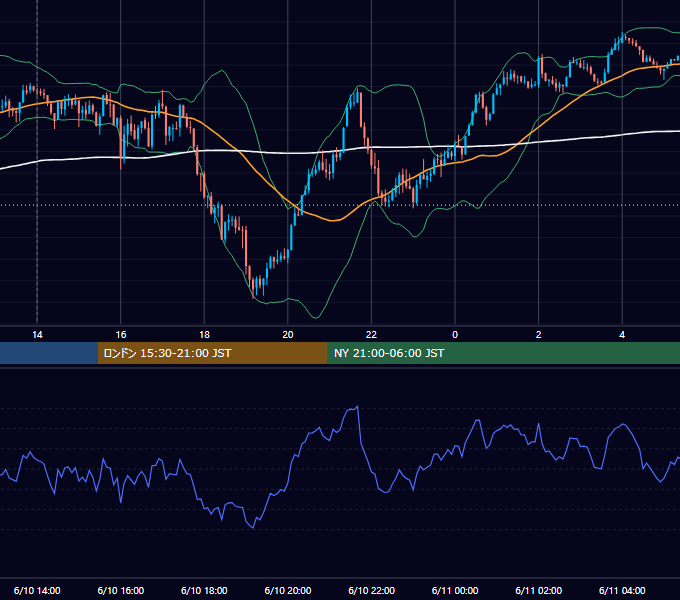Click the 6/10 16:00 date label
The width and height of the screenshot is (680, 600).
coord(121,590)
